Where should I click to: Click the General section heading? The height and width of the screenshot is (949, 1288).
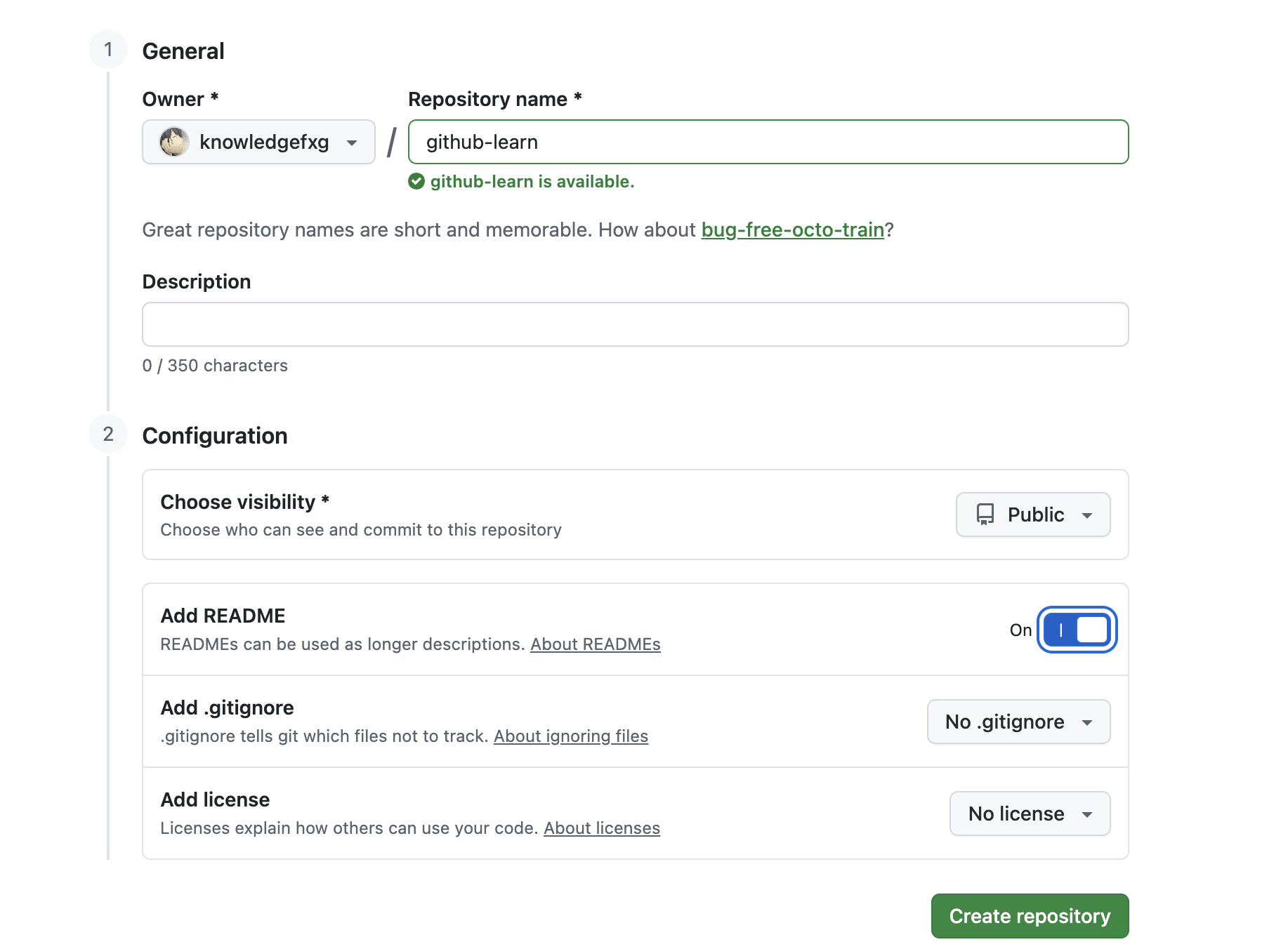click(x=183, y=51)
